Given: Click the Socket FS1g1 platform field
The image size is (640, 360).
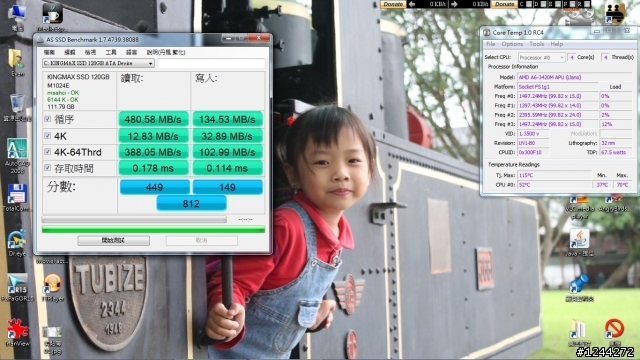Looking at the screenshot, I should [558, 87].
